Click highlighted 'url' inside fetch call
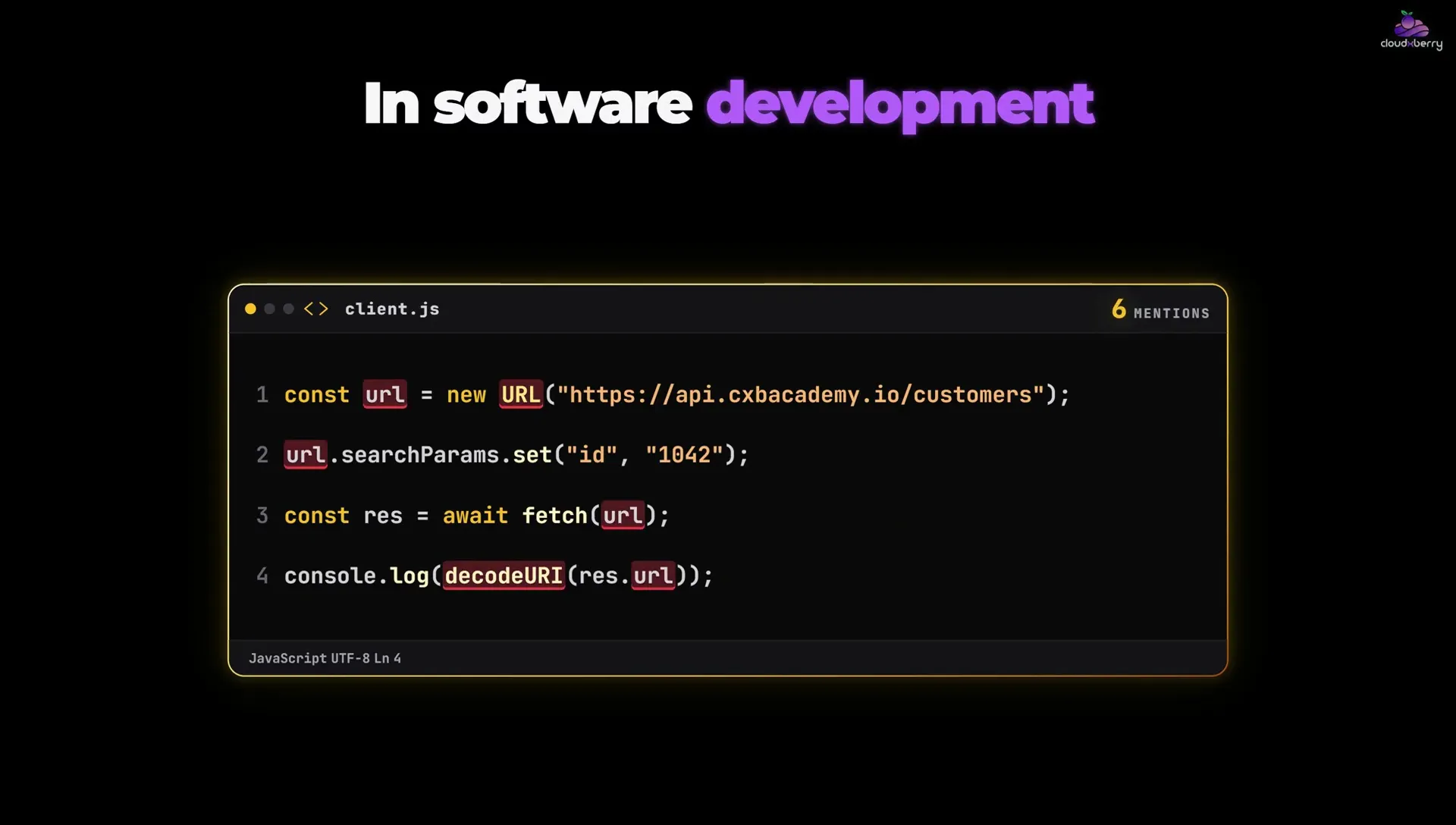 tap(623, 516)
